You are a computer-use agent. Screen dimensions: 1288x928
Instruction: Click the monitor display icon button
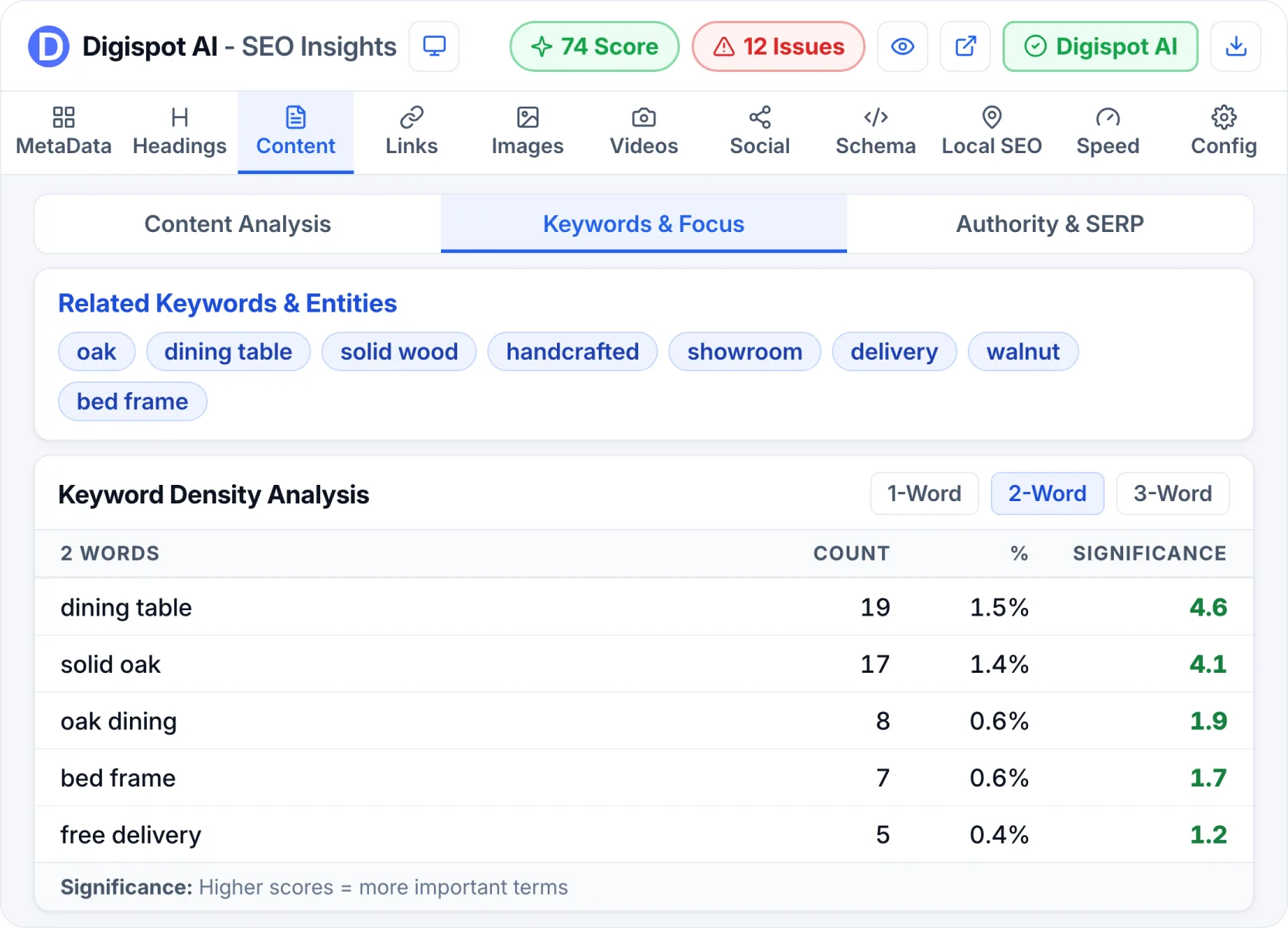click(x=434, y=46)
